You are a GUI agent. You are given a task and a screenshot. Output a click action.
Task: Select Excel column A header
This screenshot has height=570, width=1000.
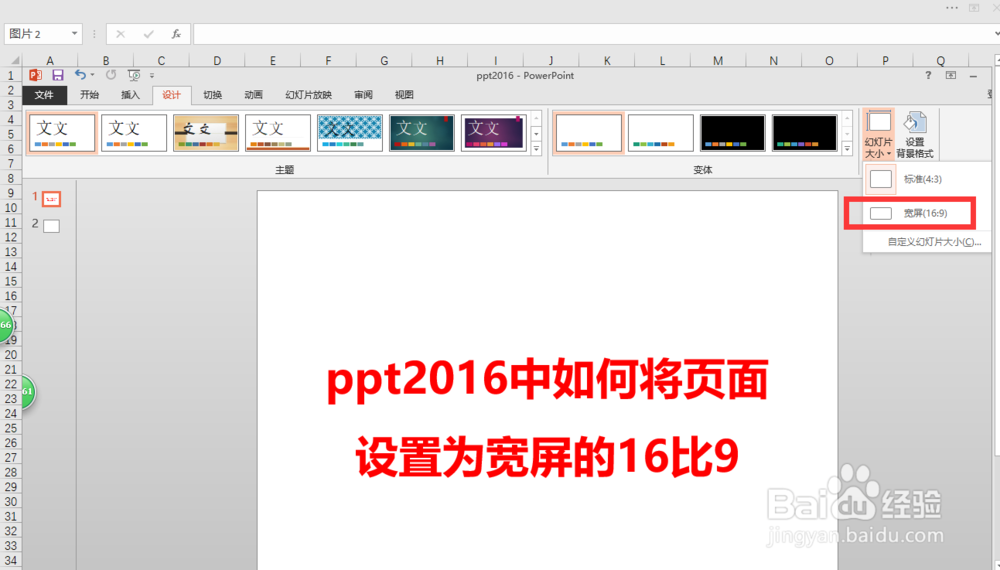(x=50, y=60)
